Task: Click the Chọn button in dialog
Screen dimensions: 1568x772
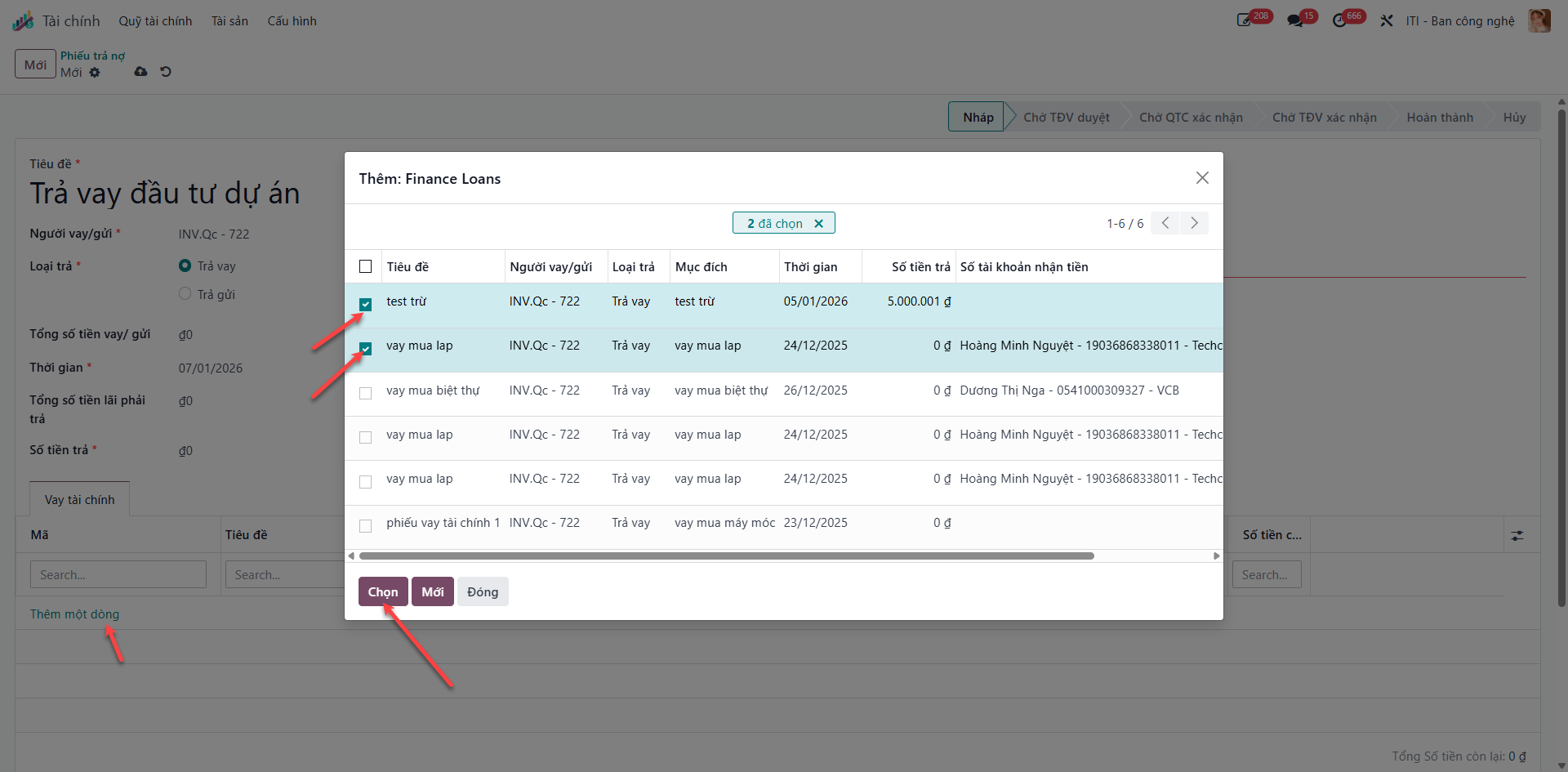Action: [383, 592]
